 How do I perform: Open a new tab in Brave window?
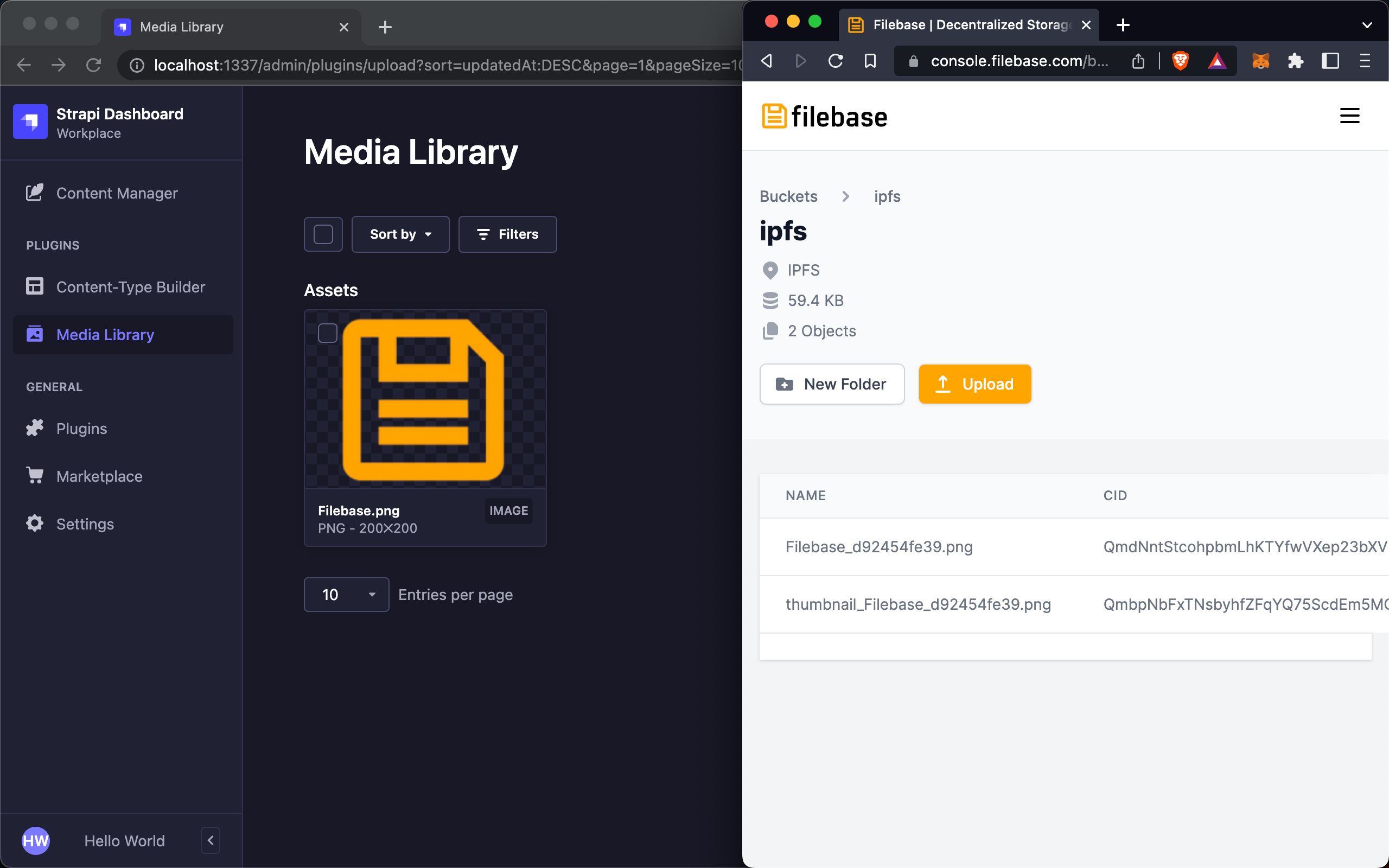coord(1123,25)
